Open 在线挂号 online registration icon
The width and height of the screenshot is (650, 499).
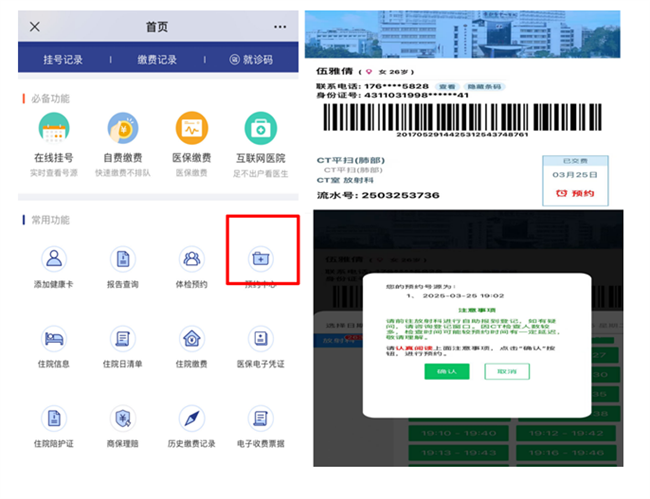click(53, 129)
